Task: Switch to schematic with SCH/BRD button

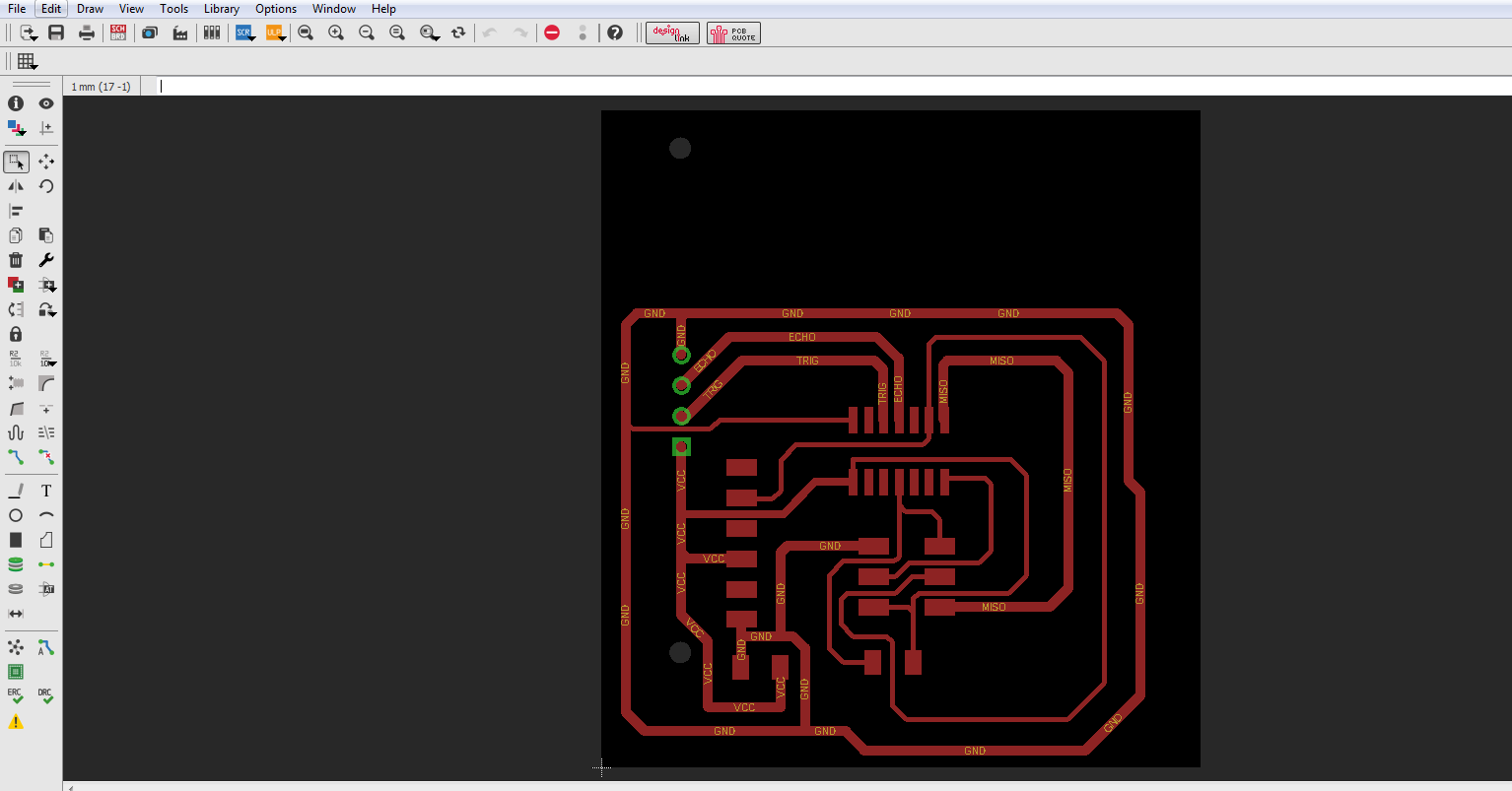Action: click(118, 33)
